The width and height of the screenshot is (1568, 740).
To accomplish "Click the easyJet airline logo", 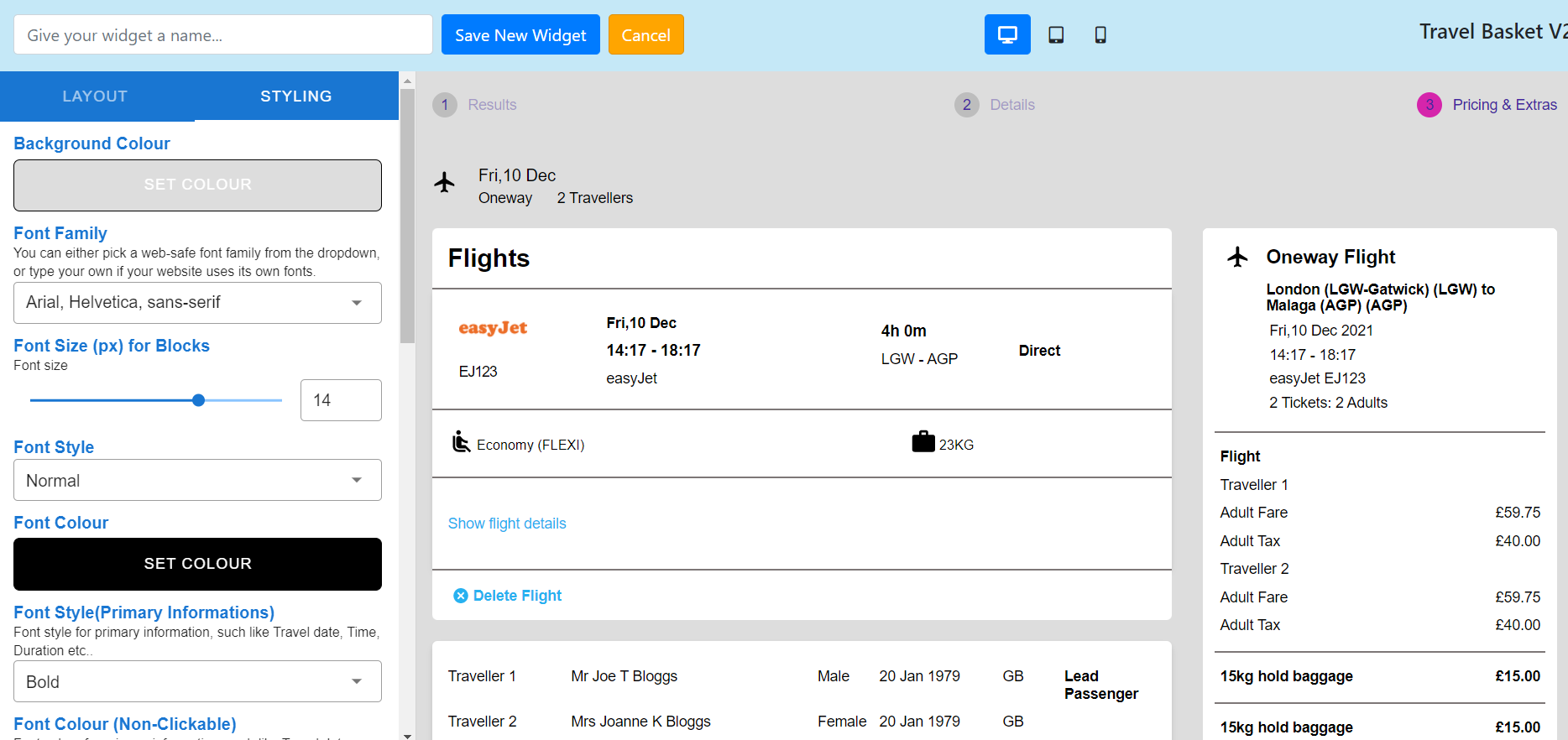I will click(493, 328).
